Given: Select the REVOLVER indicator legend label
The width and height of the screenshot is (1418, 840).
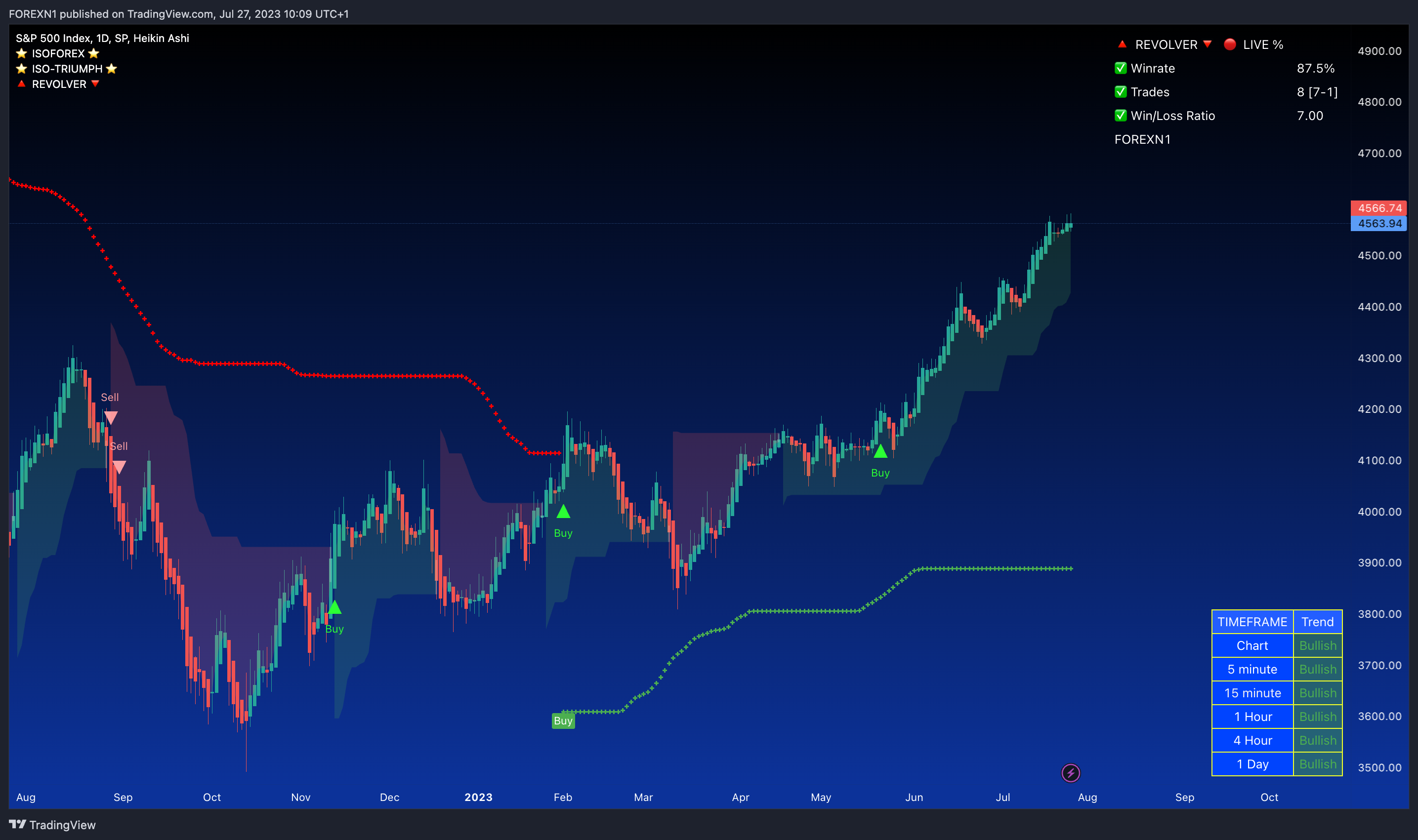Looking at the screenshot, I should (x=59, y=84).
